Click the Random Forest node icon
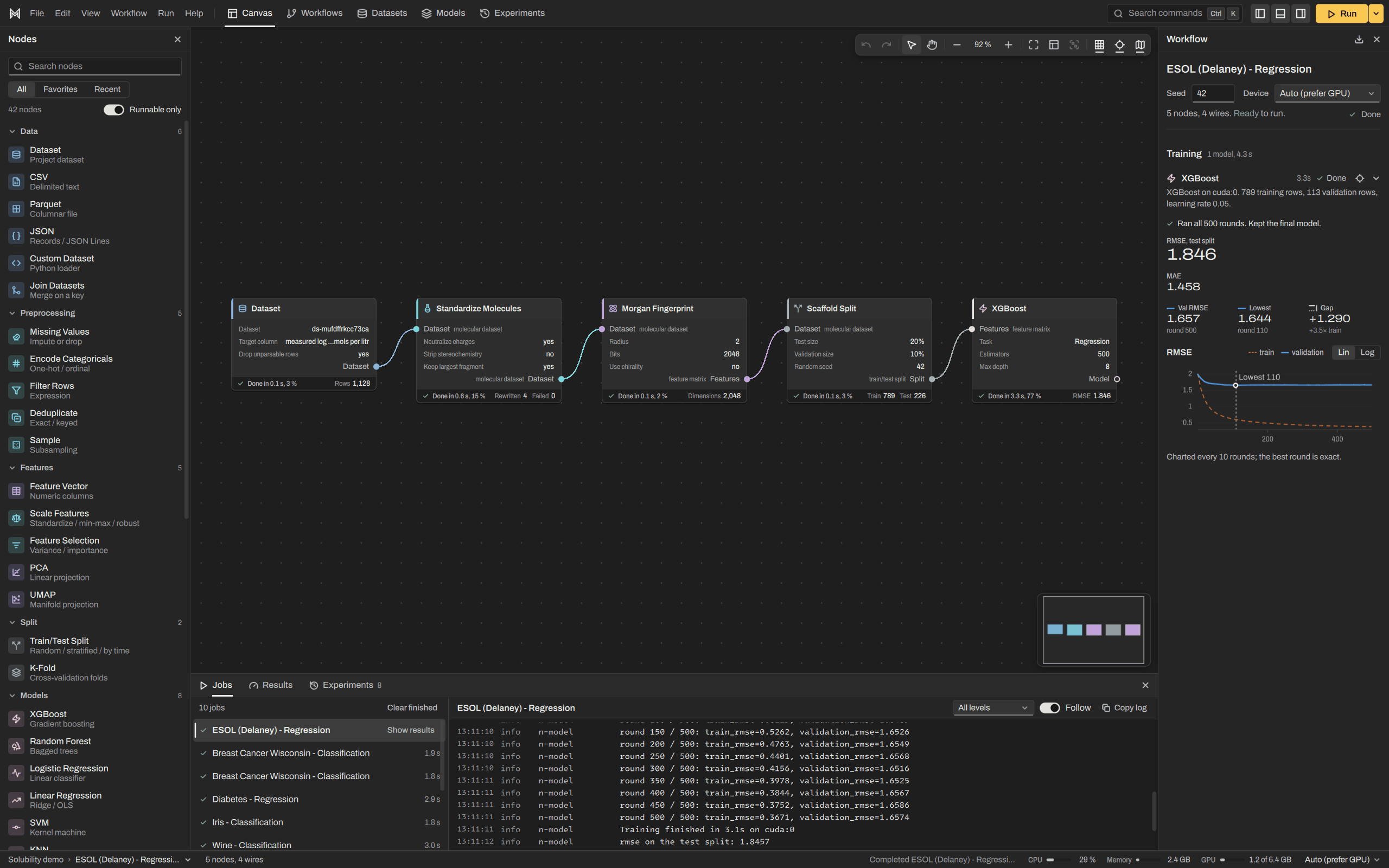This screenshot has height=868, width=1389. (x=16, y=746)
